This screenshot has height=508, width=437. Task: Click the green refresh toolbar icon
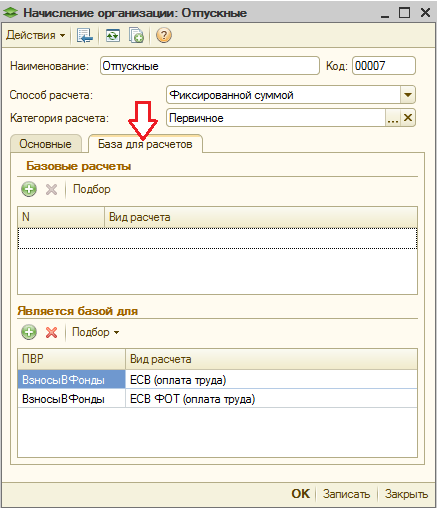pos(113,35)
